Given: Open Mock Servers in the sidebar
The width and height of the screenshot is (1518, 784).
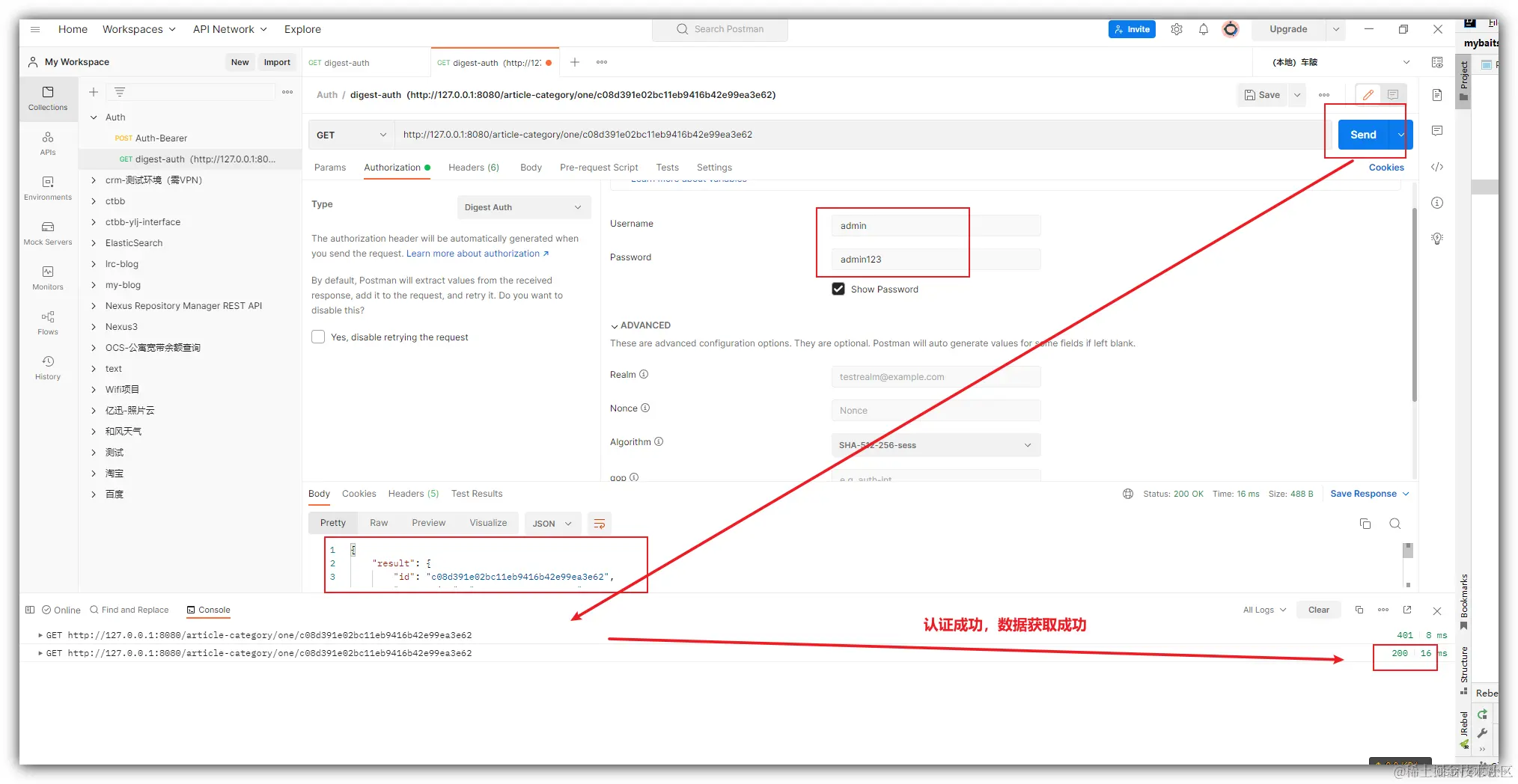Looking at the screenshot, I should pos(48,233).
